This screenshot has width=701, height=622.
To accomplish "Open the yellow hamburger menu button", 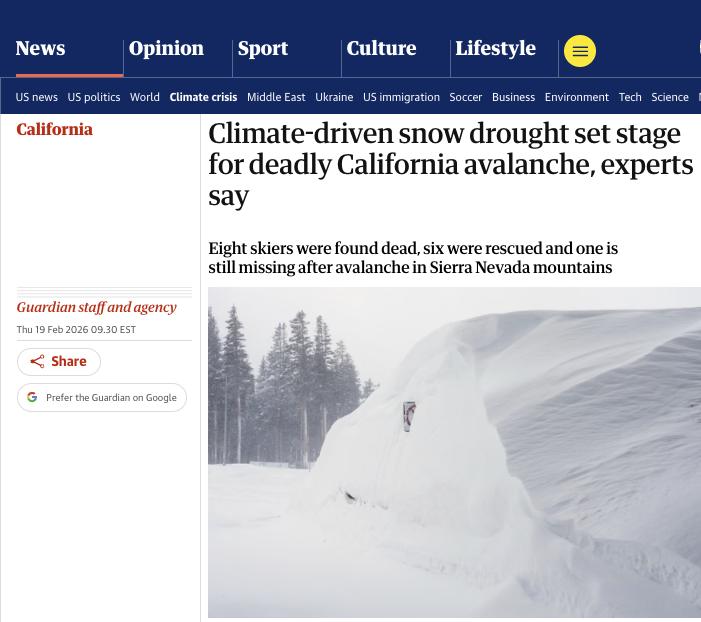I will [x=579, y=51].
